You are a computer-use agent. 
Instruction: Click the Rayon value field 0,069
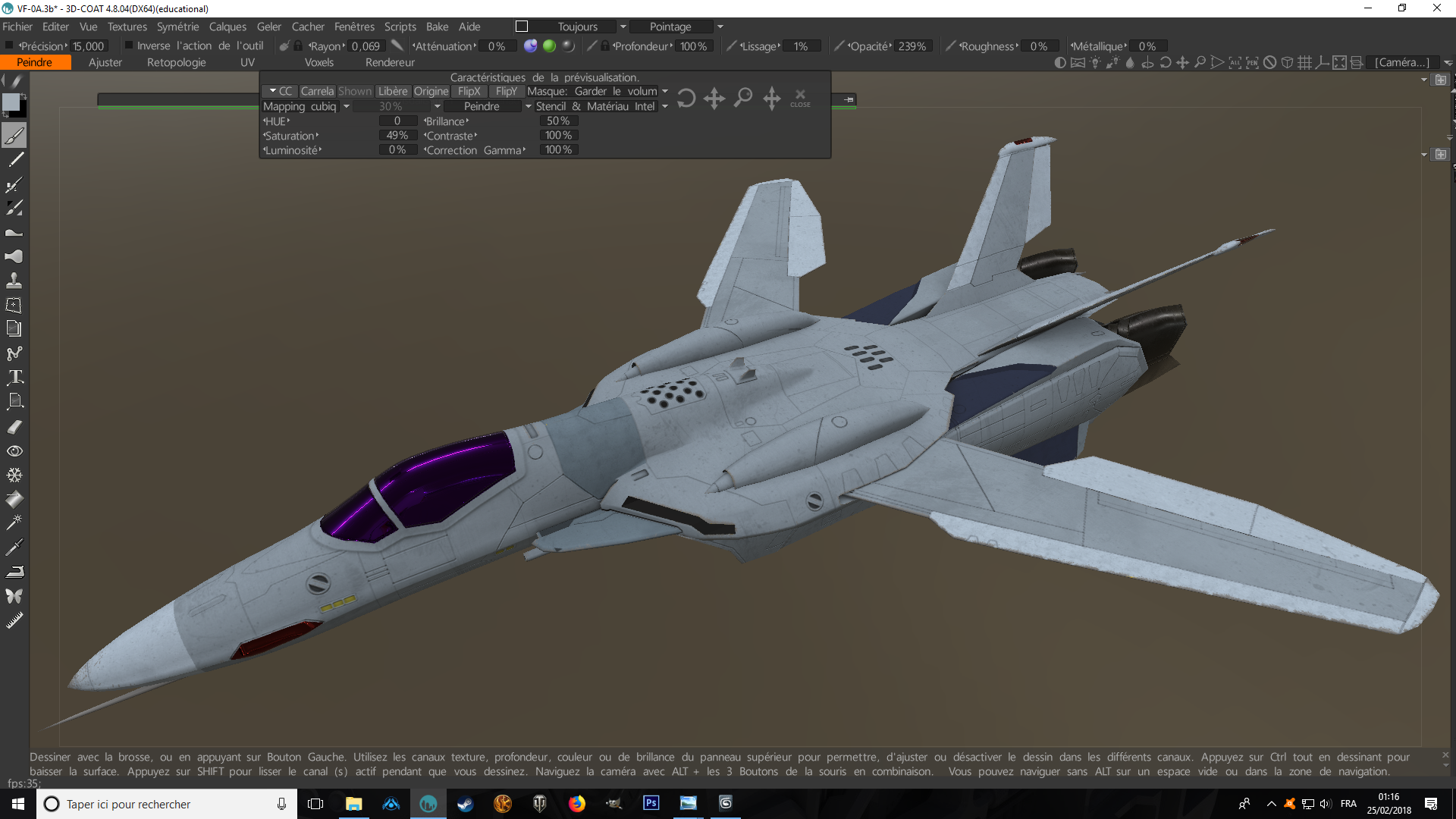click(366, 46)
